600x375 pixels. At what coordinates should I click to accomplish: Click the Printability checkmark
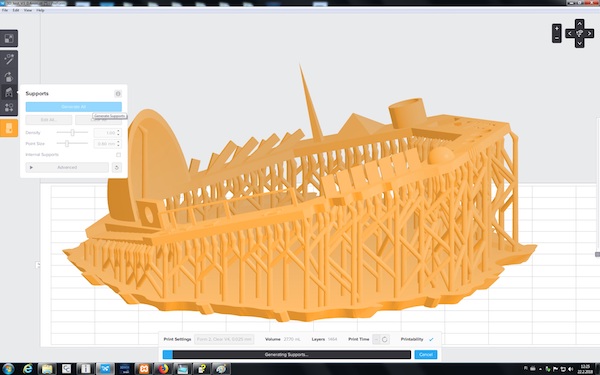click(x=431, y=339)
